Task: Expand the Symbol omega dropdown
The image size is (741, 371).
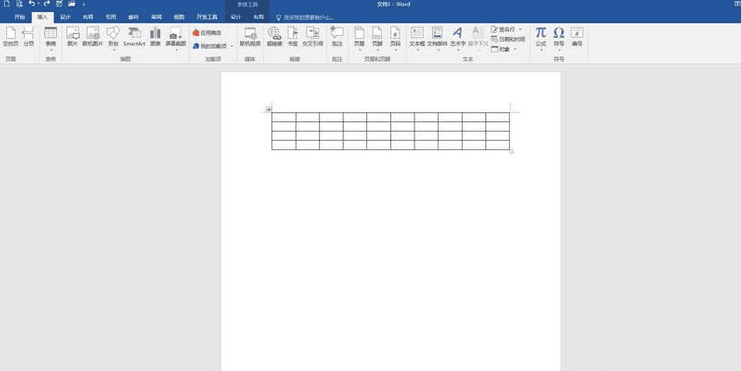Action: tap(559, 38)
